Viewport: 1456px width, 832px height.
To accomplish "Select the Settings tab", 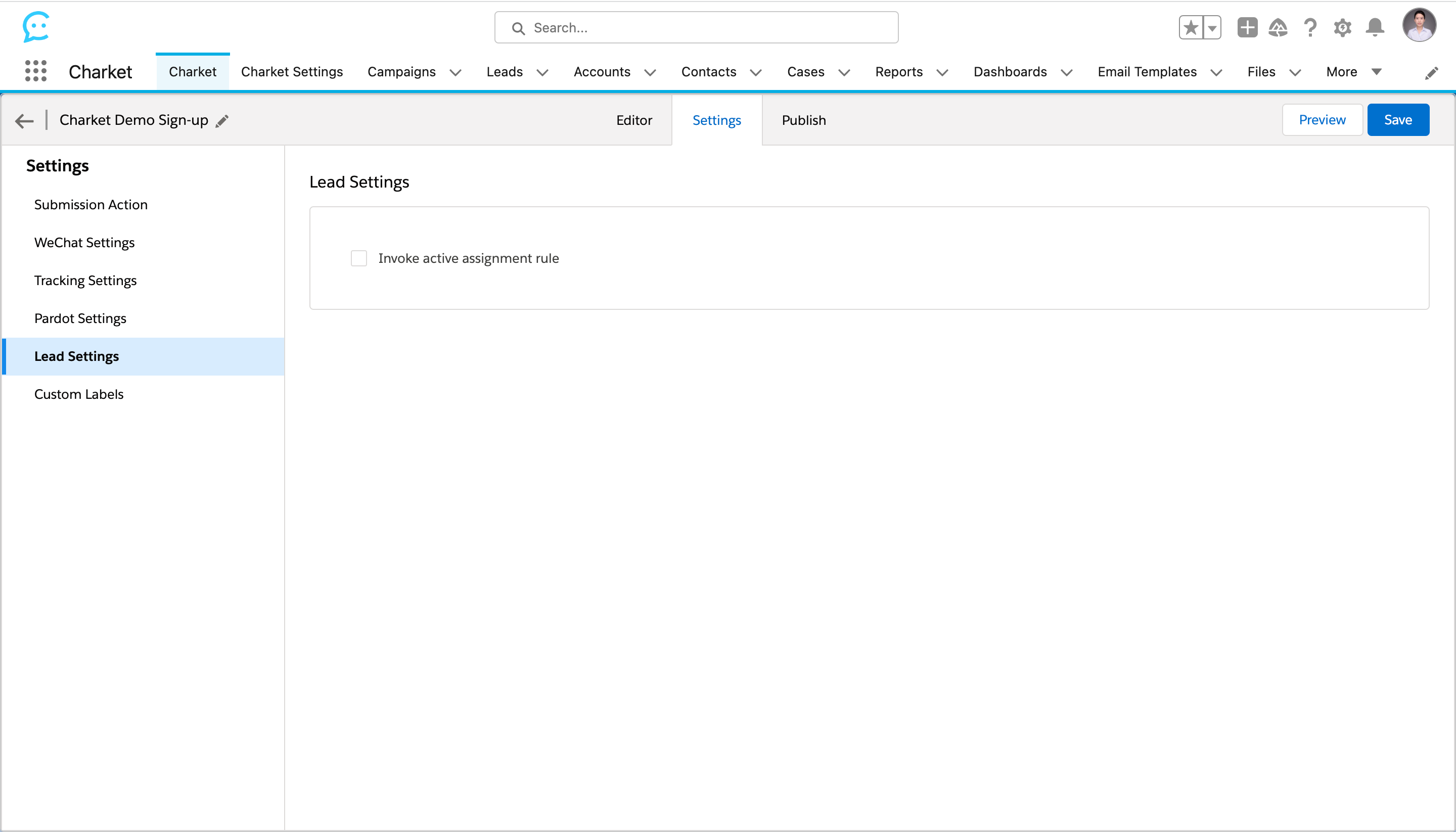I will click(716, 120).
